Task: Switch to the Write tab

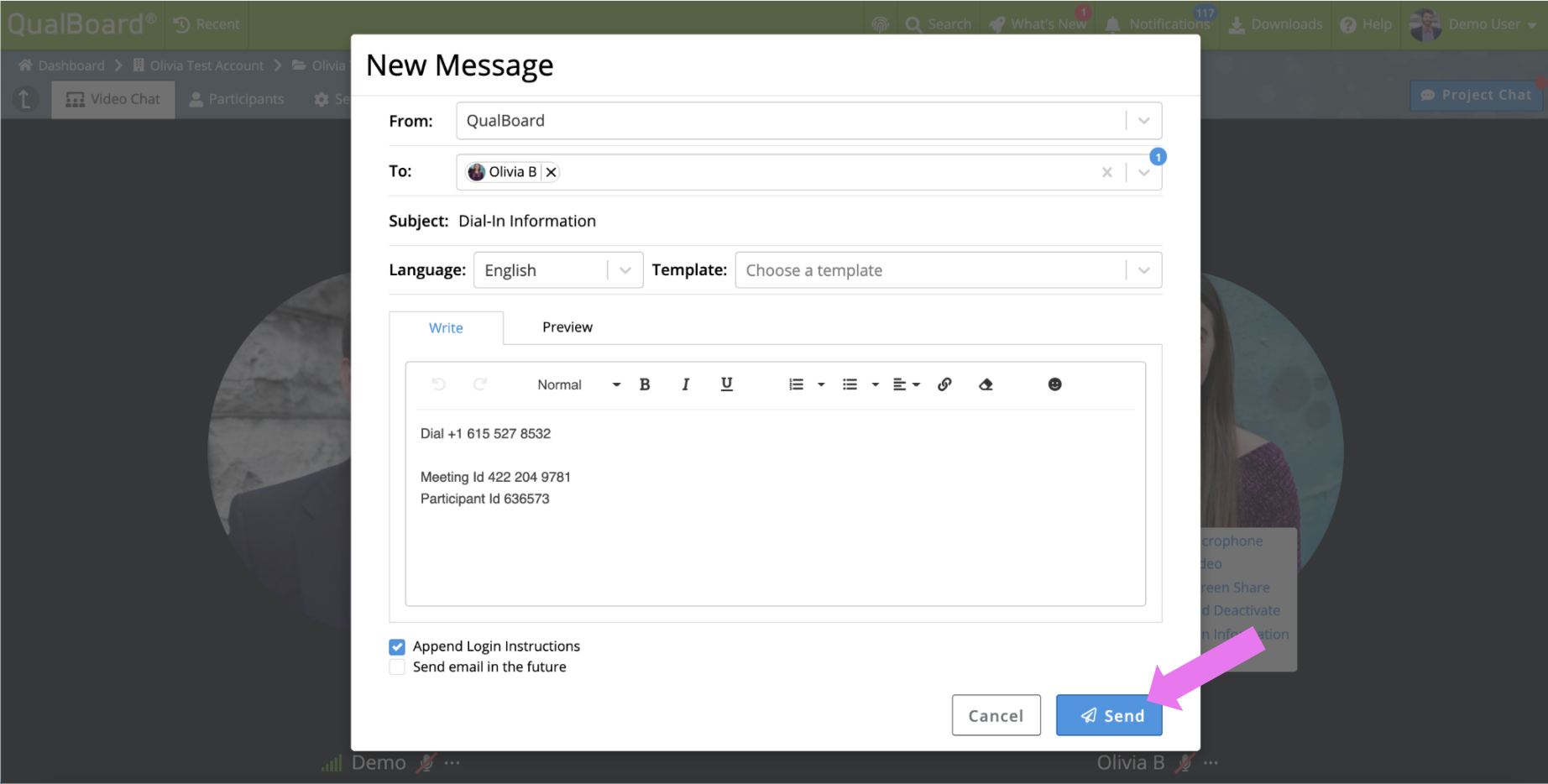Action: point(446,328)
